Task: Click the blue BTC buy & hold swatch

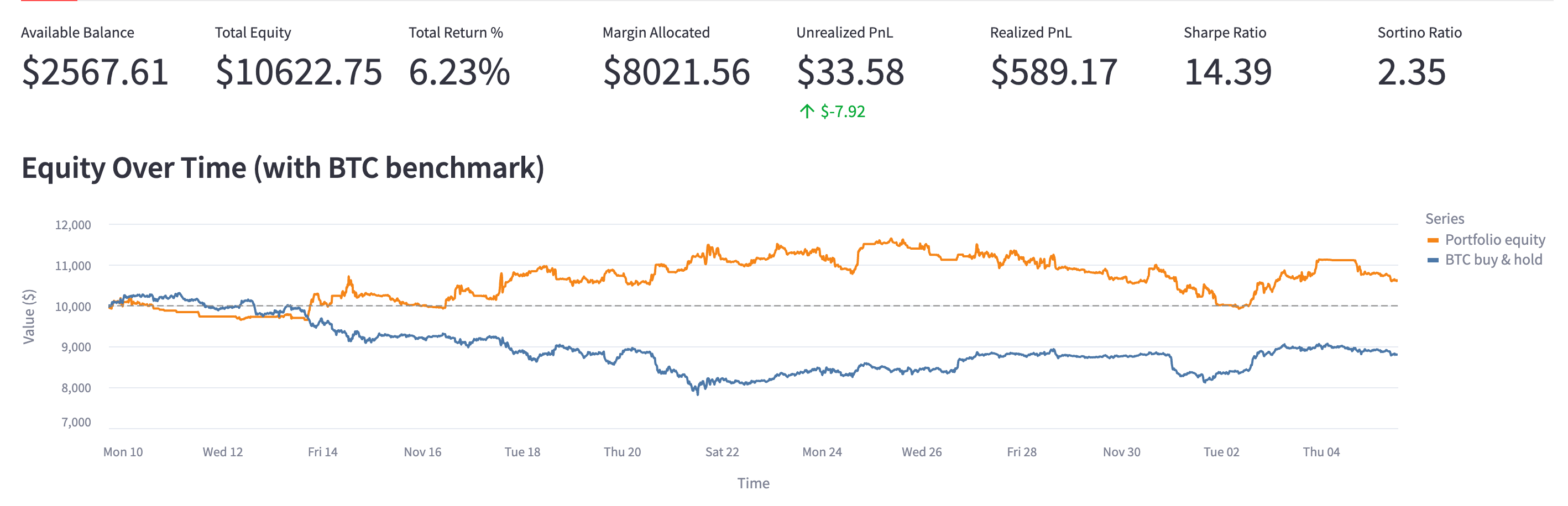Action: tap(1433, 260)
